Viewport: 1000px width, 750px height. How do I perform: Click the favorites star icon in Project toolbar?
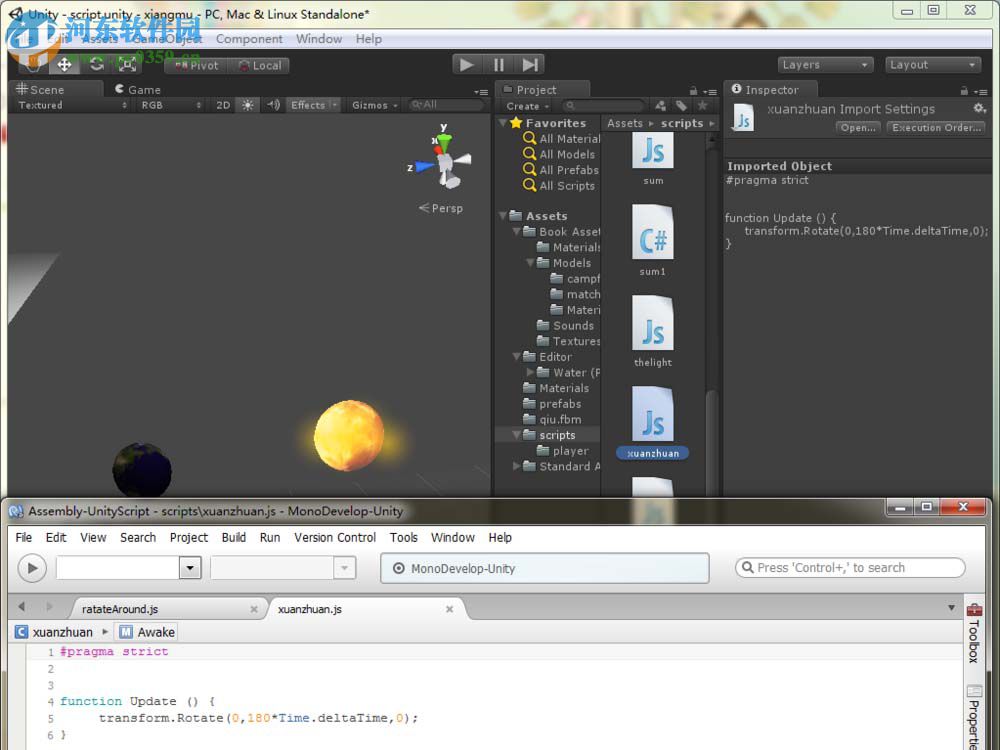(702, 105)
